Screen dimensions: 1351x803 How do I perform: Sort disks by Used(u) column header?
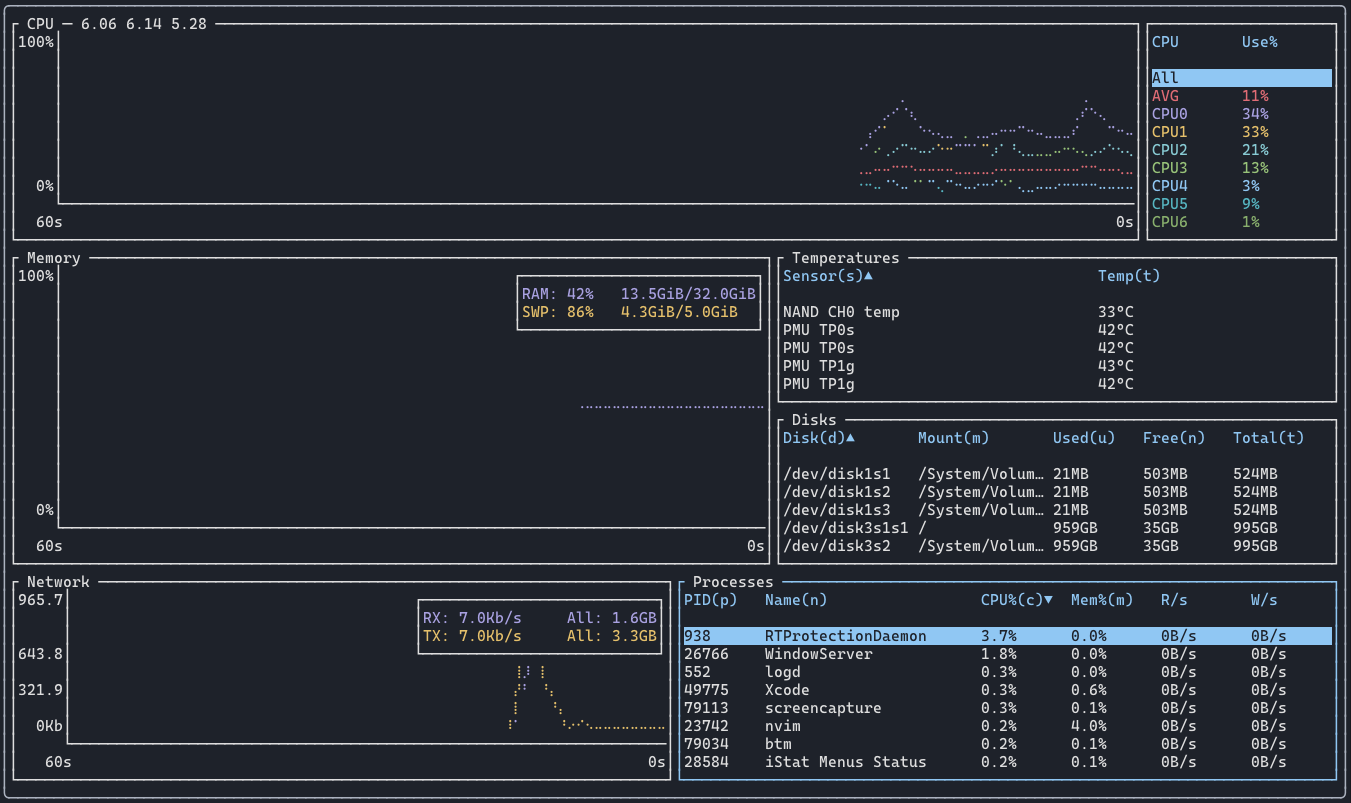tap(1084, 438)
